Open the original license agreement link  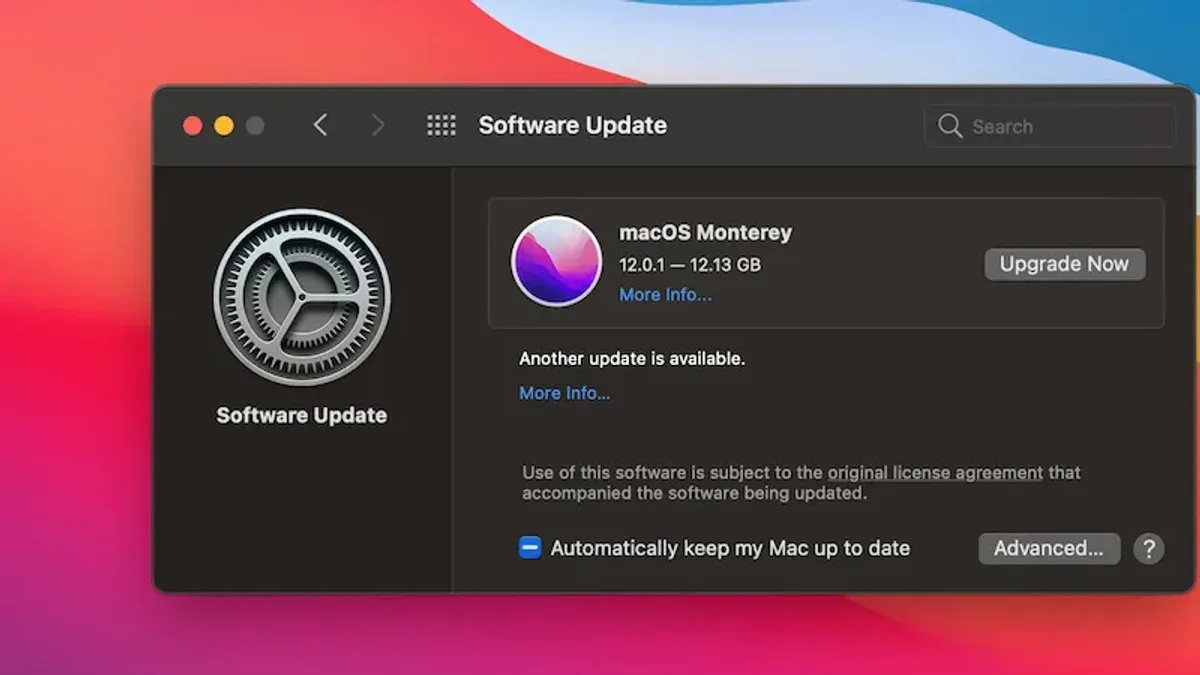click(x=935, y=472)
